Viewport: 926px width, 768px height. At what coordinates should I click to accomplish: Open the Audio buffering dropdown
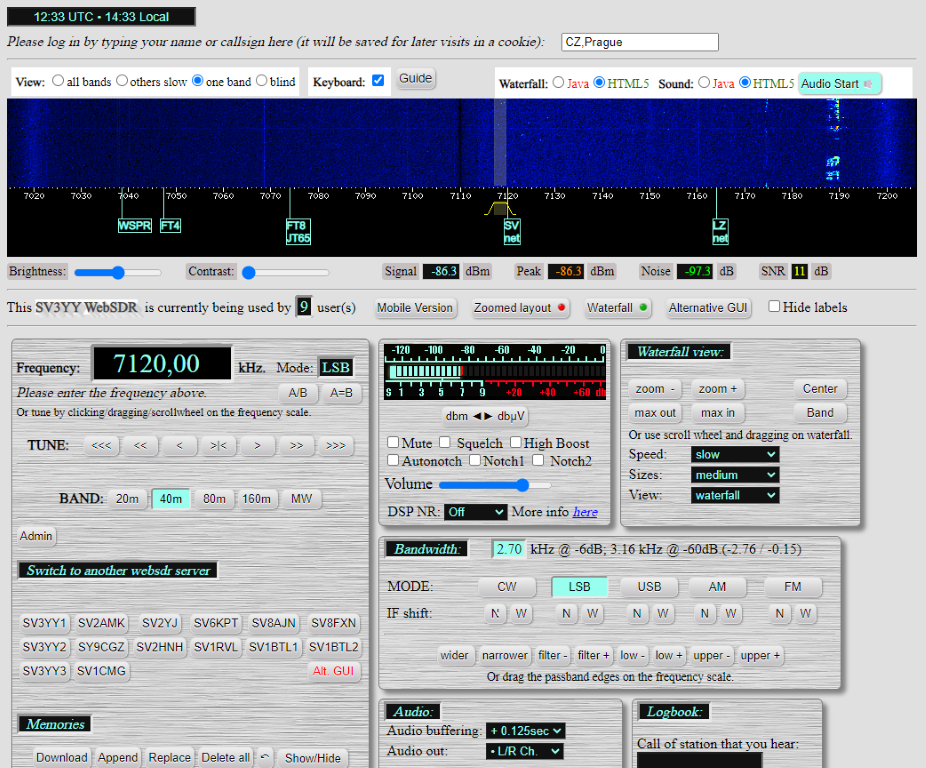tap(526, 731)
